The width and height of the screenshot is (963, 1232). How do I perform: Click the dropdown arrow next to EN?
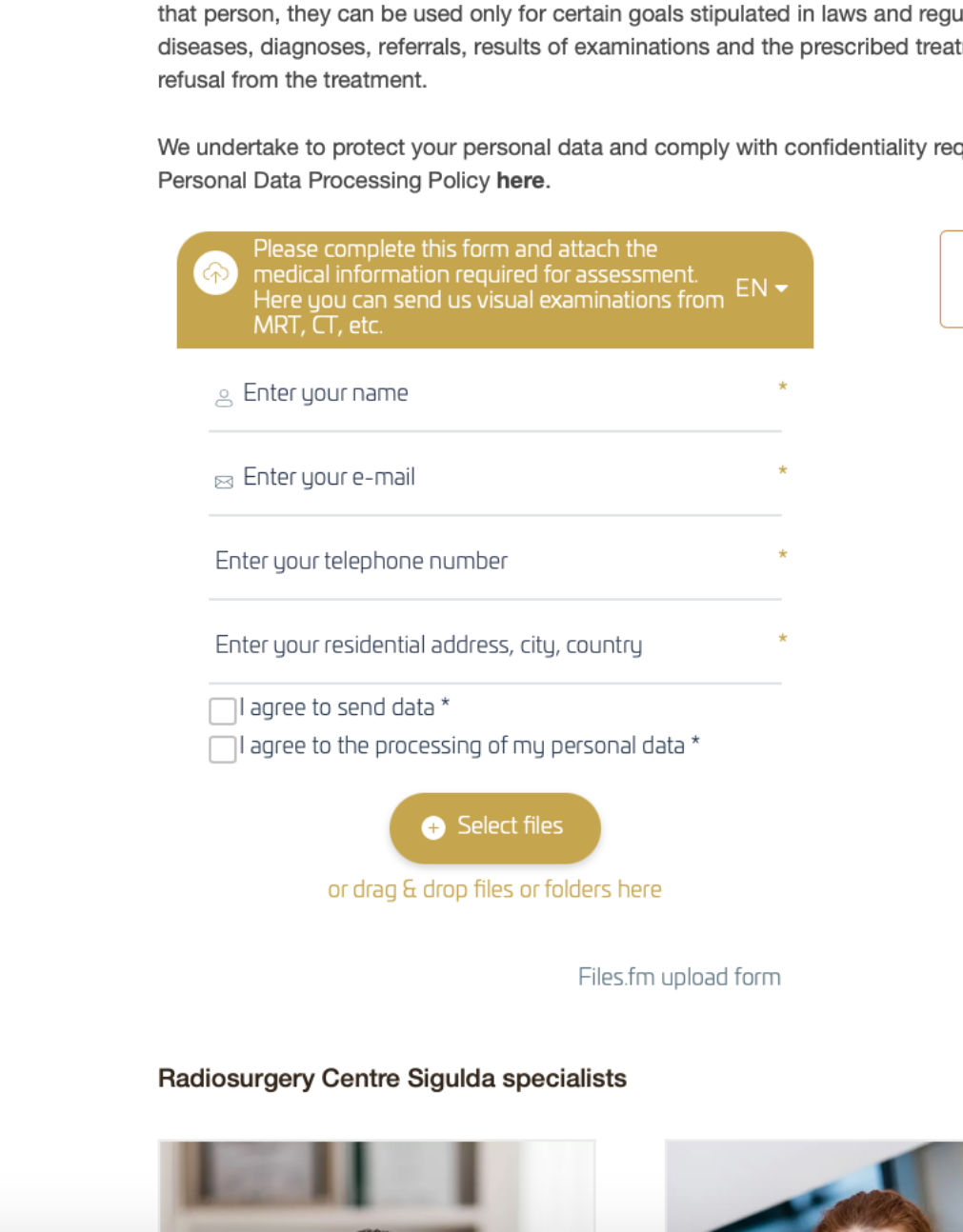[x=782, y=288]
